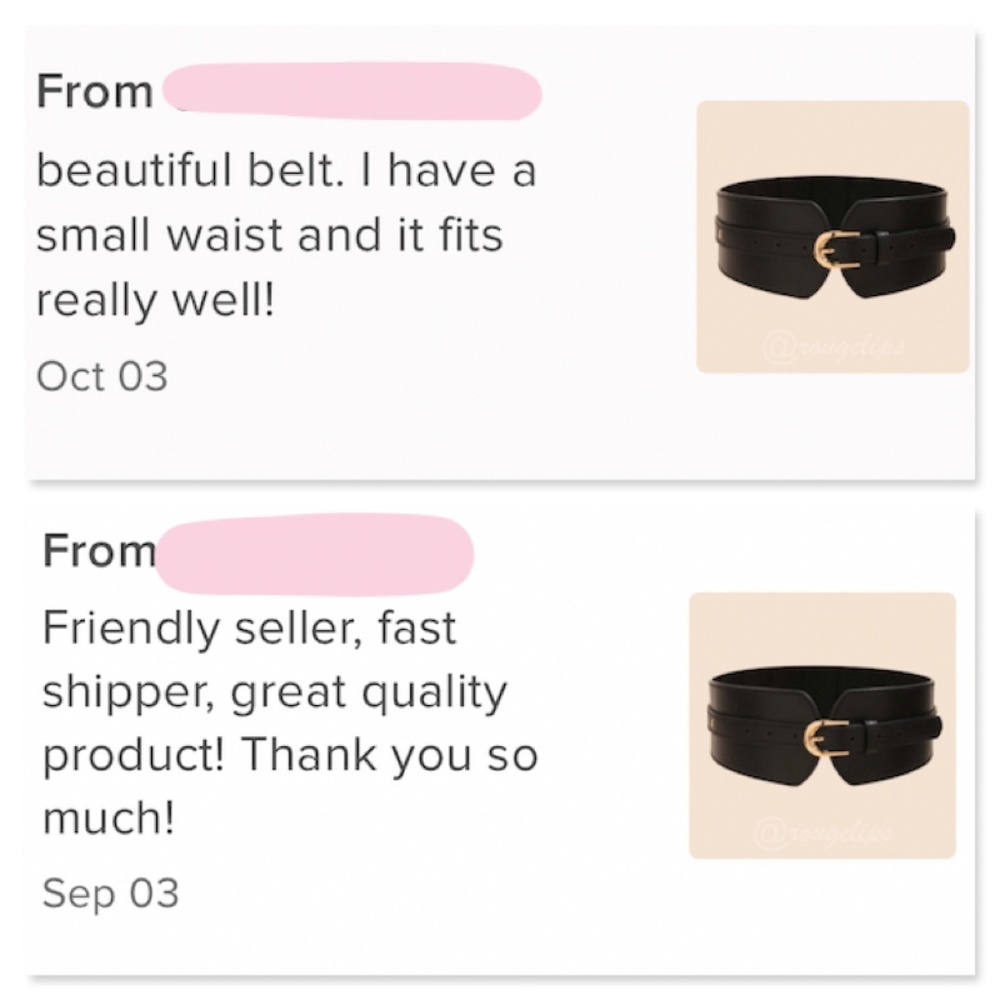
Task: Select the "beautiful belt. I have a" text line
Action: (286, 170)
